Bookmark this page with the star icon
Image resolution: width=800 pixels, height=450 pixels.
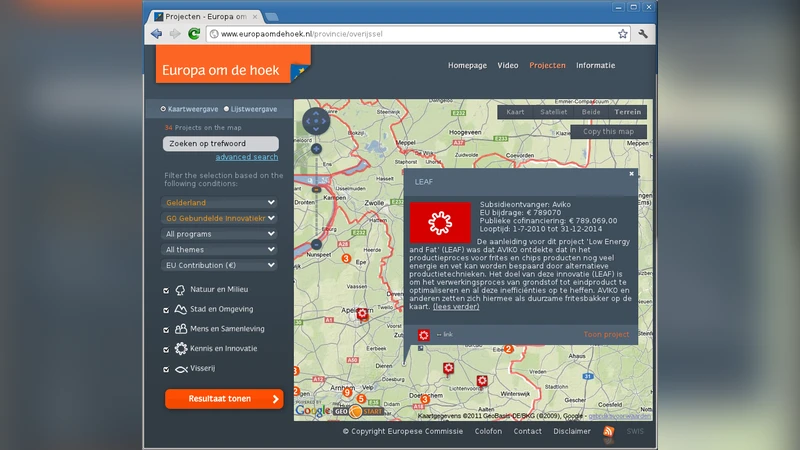(x=622, y=33)
